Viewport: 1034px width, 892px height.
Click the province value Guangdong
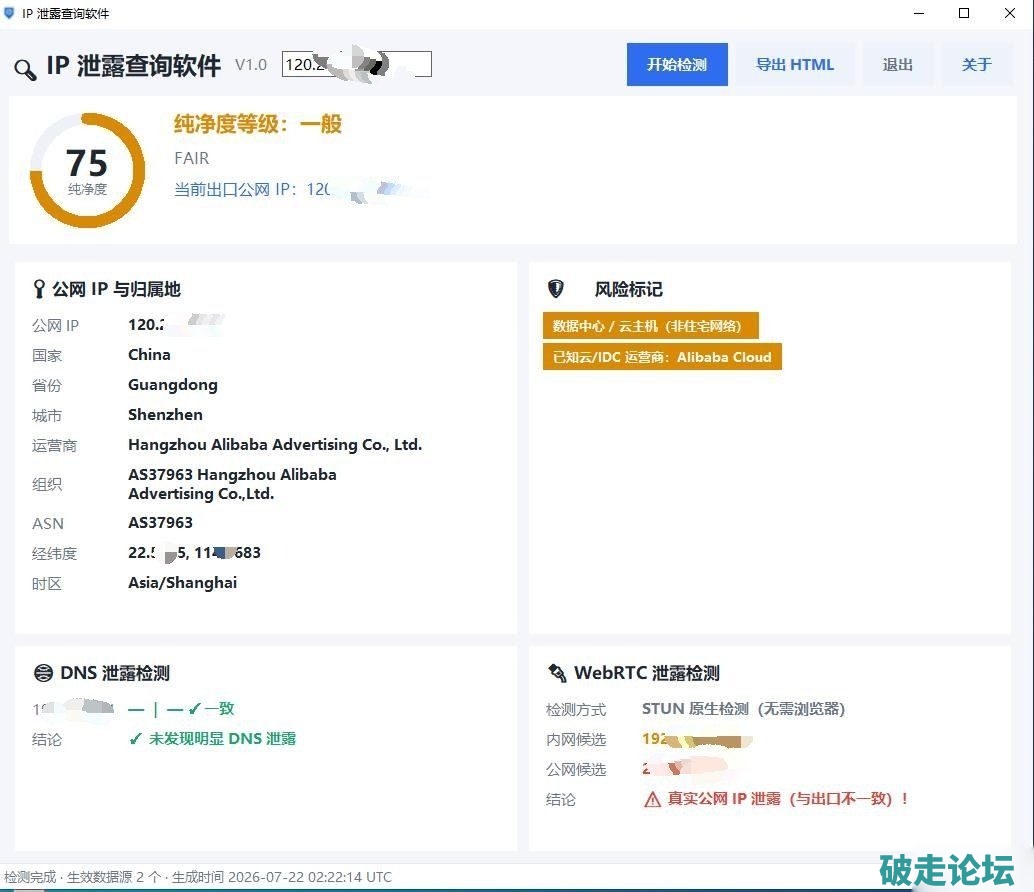(173, 385)
